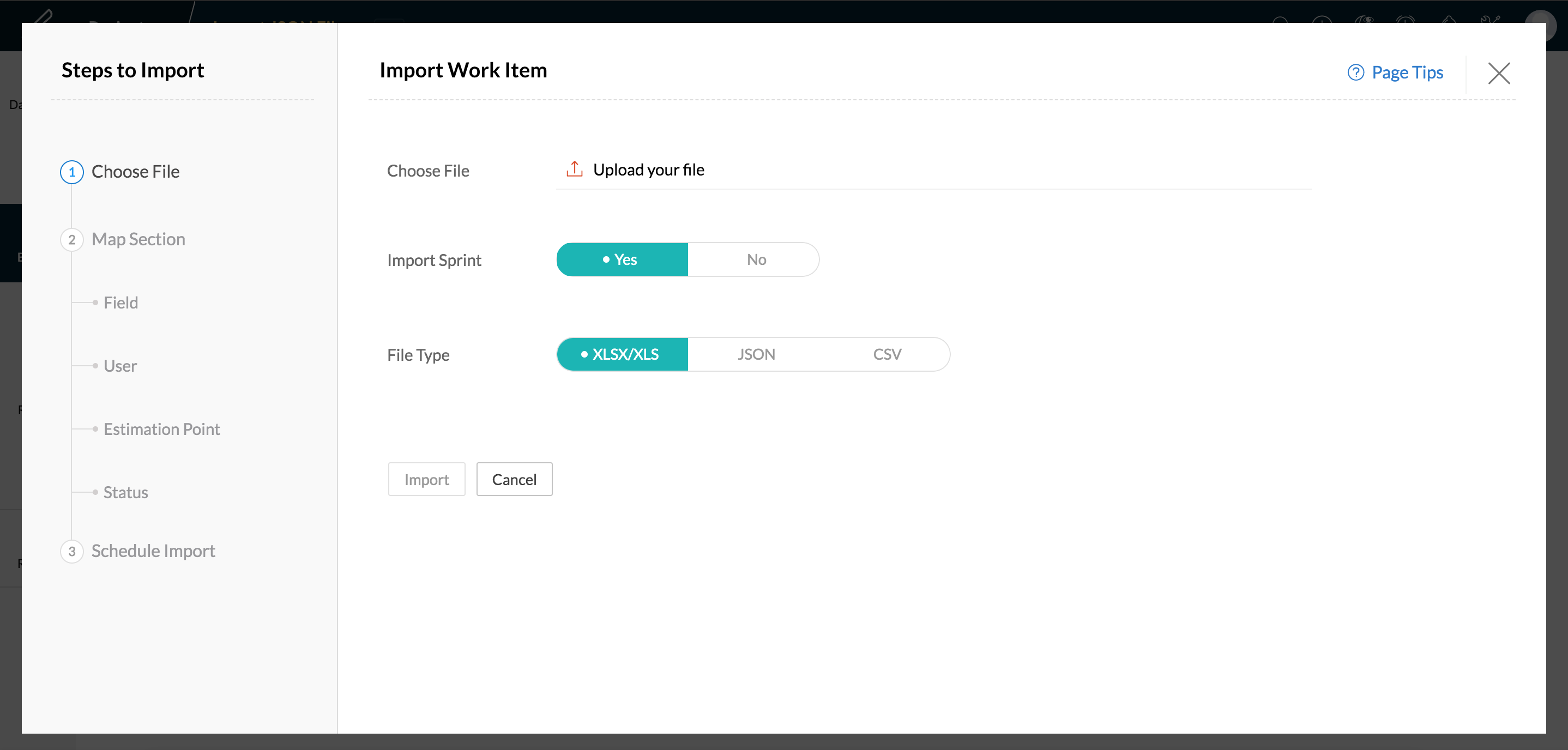Choose XLSX/XLS as file type
The image size is (1568, 750).
[x=622, y=354]
